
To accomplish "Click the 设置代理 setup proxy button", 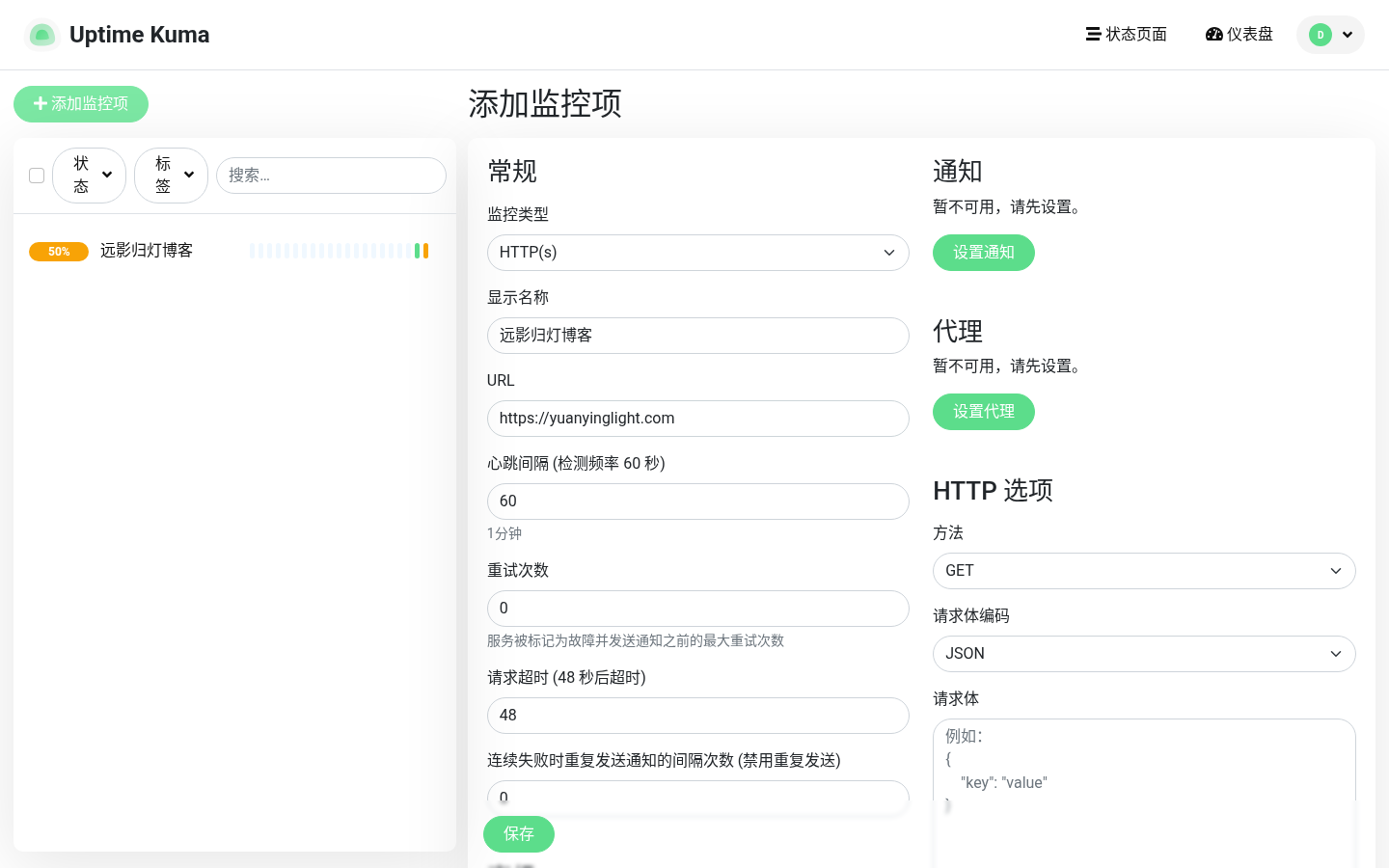I will pyautogui.click(x=984, y=412).
